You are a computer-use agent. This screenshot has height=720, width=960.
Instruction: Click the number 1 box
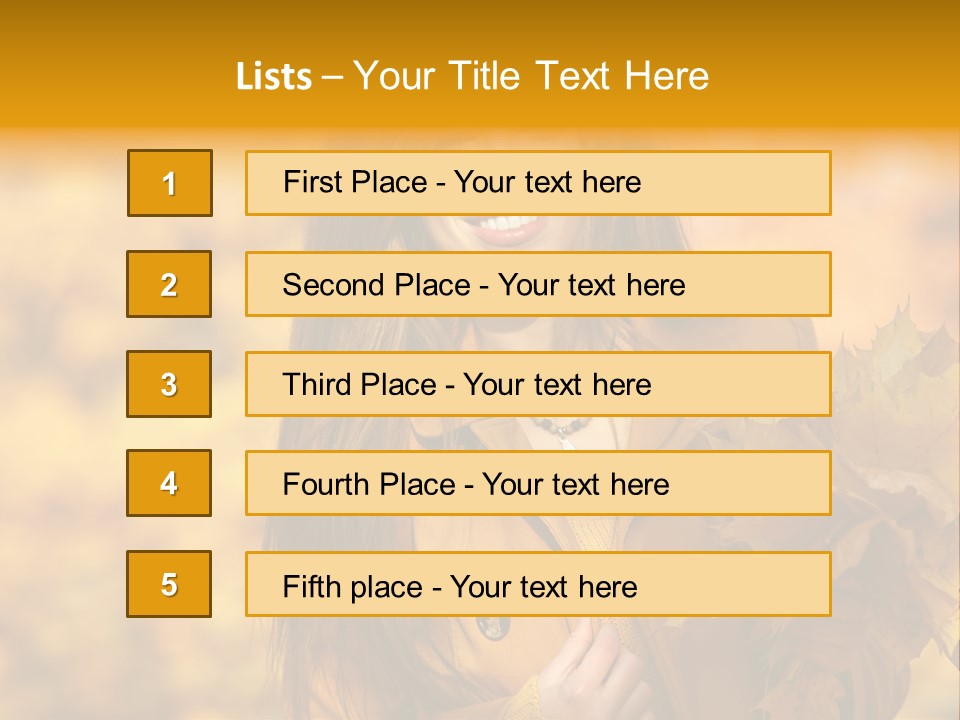170,183
